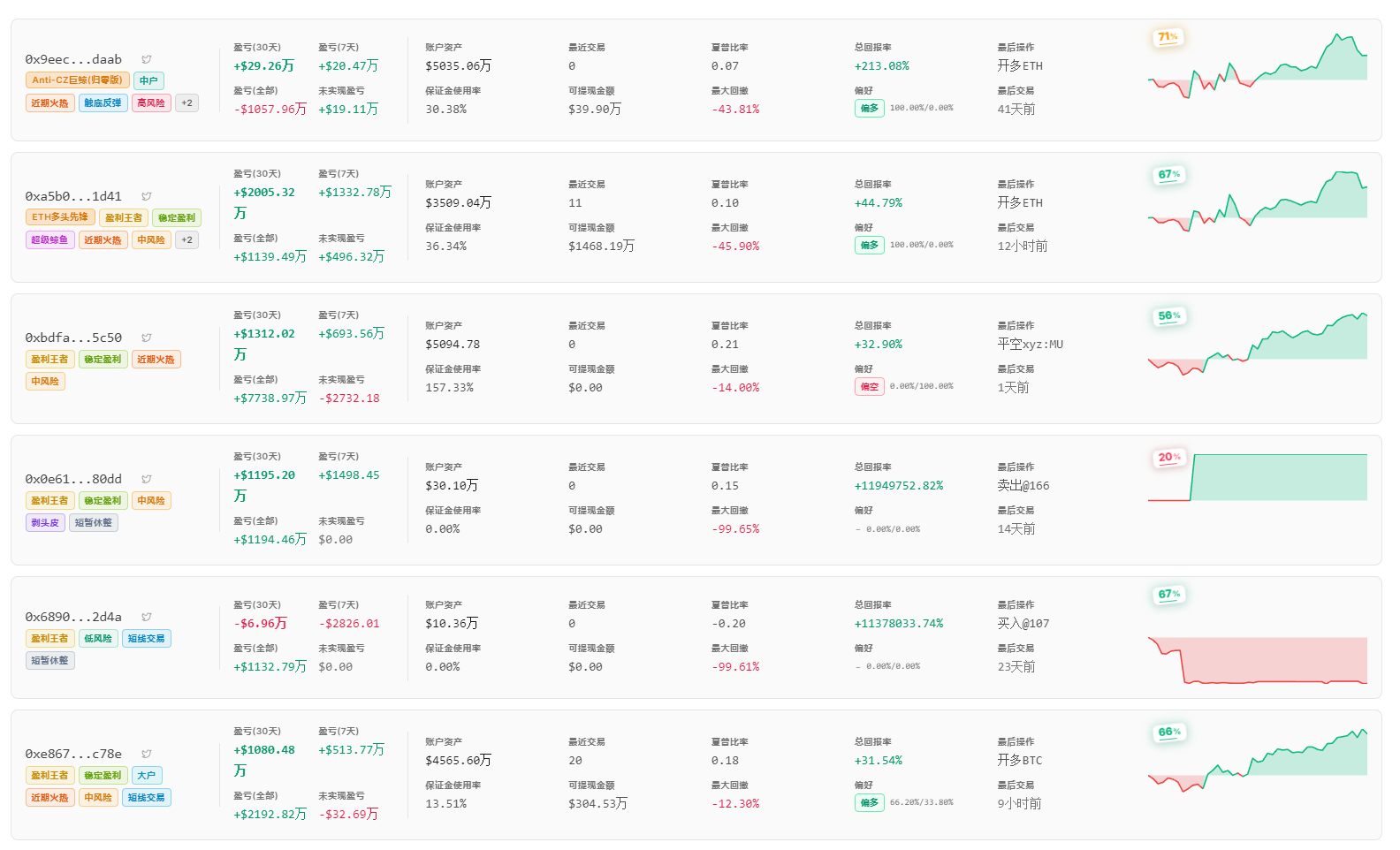This screenshot has height=850, width=1400.
Task: Open wallet address 0xe867...c78e
Action: [73, 754]
